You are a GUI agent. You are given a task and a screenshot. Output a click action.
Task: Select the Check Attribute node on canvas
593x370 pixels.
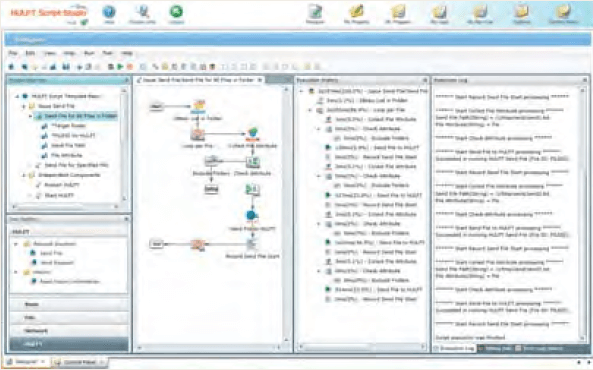coord(252,162)
